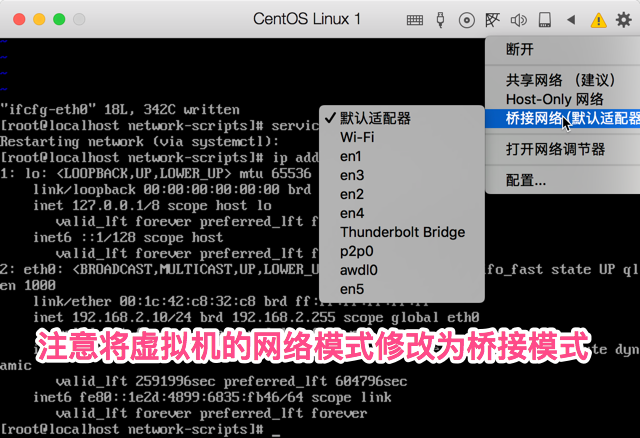Choose Host-Only 网络 mode
This screenshot has width=640, height=438.
[562, 99]
